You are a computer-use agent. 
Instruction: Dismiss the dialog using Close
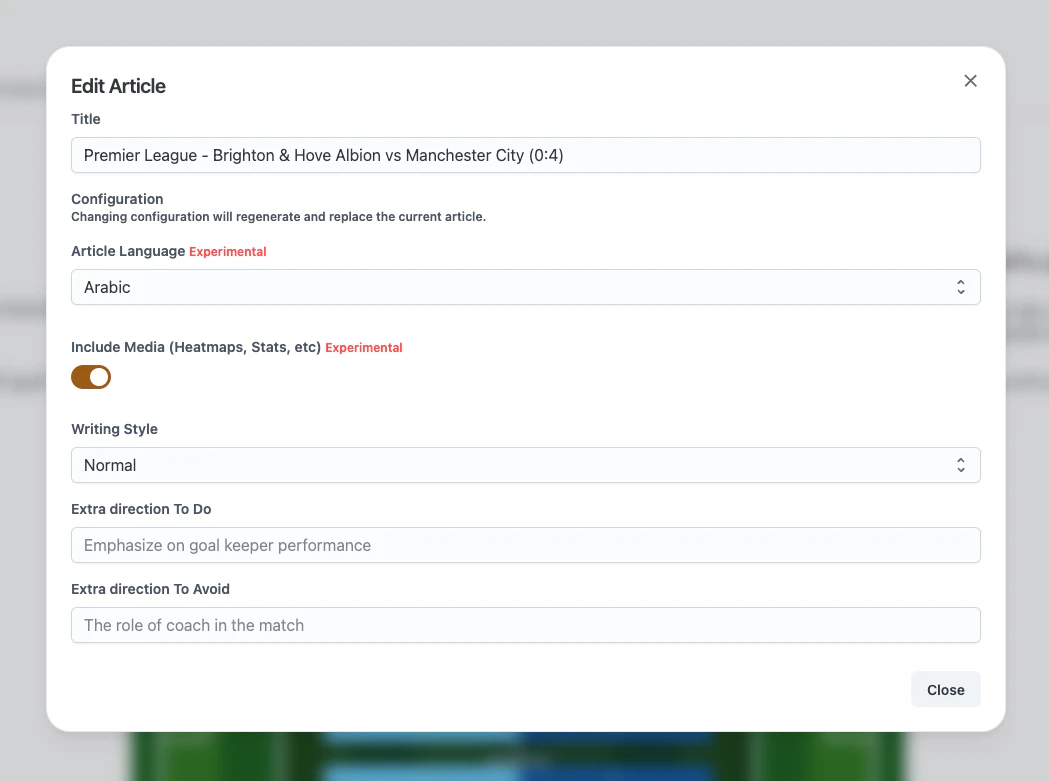click(945, 689)
